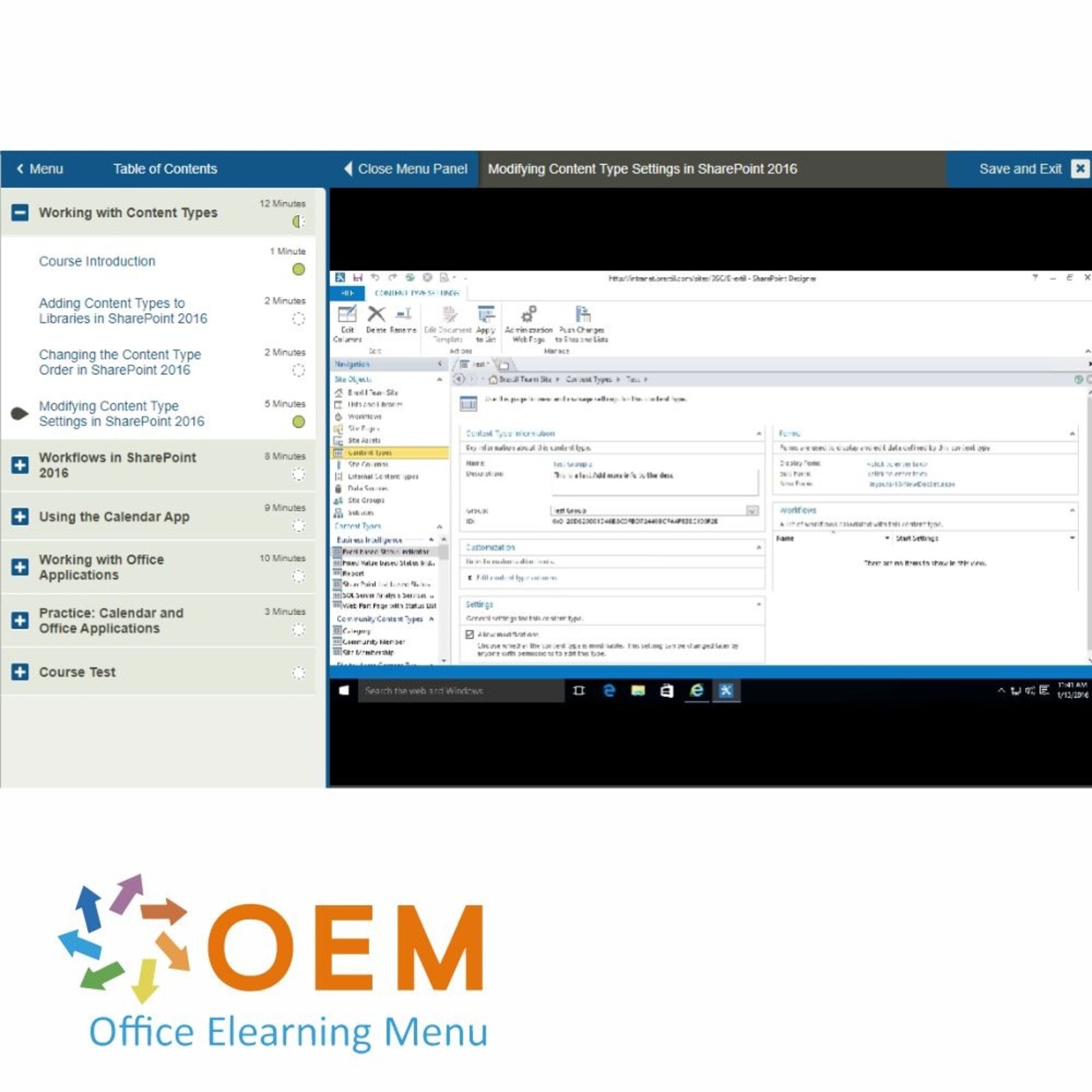Open Modifying Content Type Settings lesson
The width and height of the screenshot is (1092, 1092).
(121, 414)
